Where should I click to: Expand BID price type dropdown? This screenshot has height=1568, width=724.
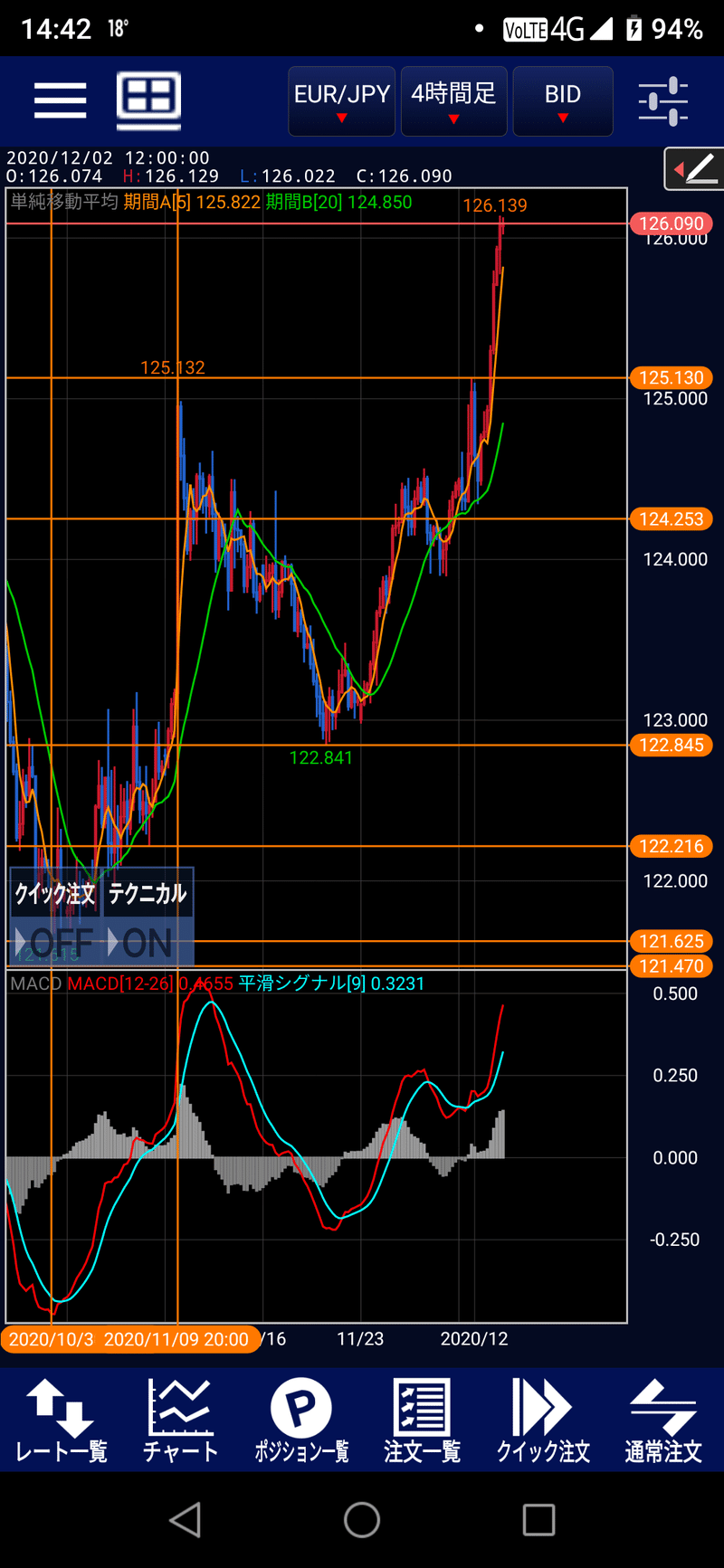pos(563,101)
